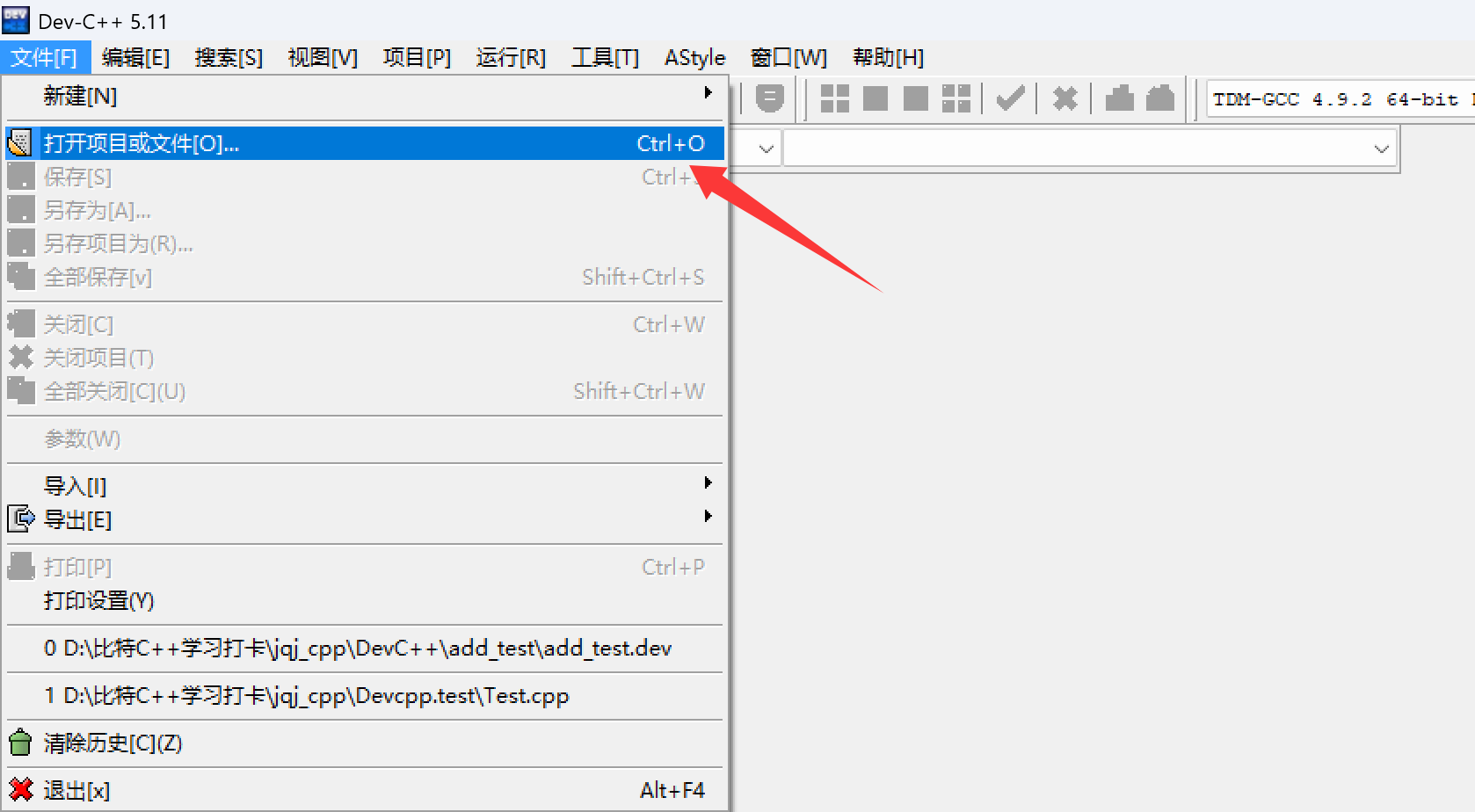The image size is (1475, 812).
Task: Click the stacked disks icon beside 全部保存[v]
Action: click(21, 277)
